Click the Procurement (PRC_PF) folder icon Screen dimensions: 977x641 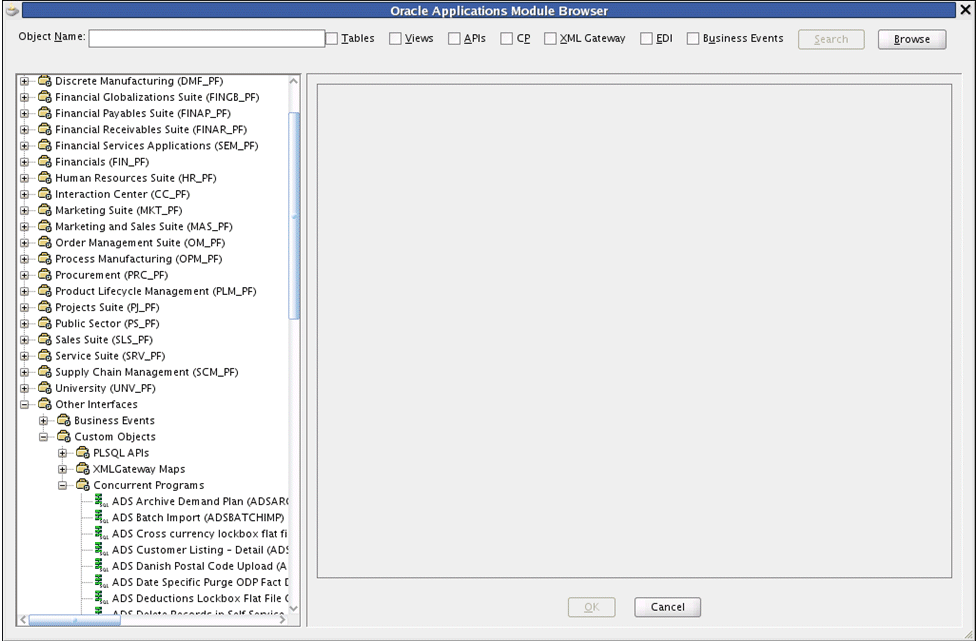coord(44,275)
